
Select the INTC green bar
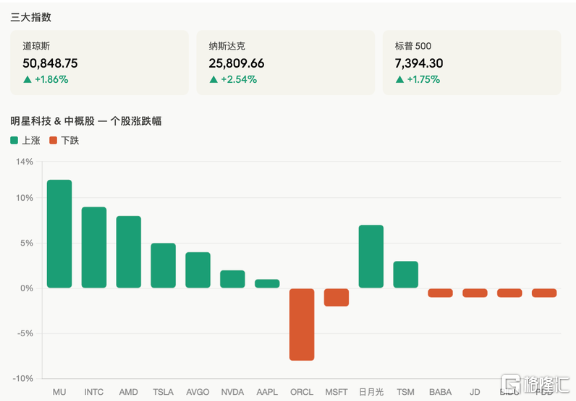(94, 248)
